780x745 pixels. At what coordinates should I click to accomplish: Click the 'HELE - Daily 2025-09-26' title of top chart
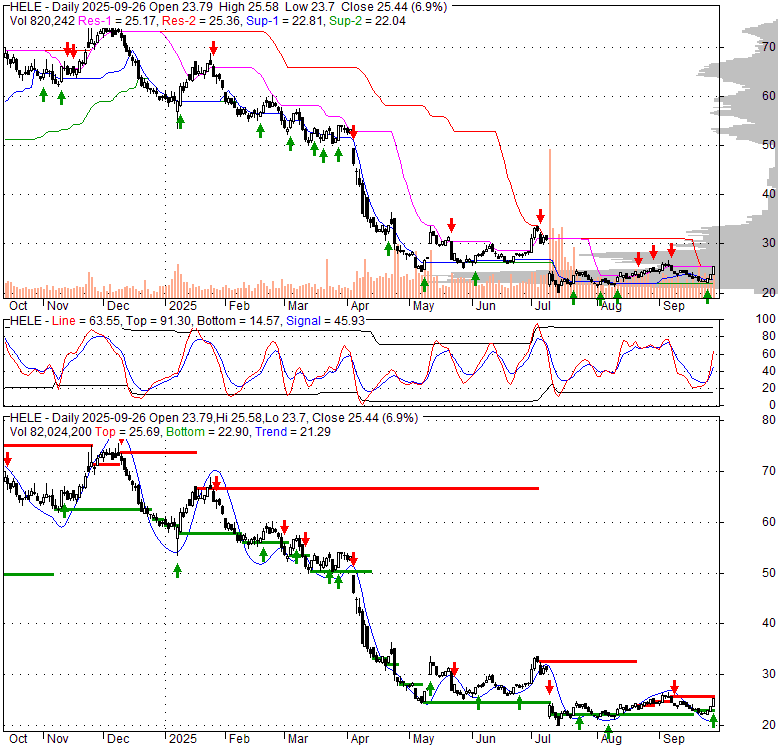pyautogui.click(x=77, y=7)
